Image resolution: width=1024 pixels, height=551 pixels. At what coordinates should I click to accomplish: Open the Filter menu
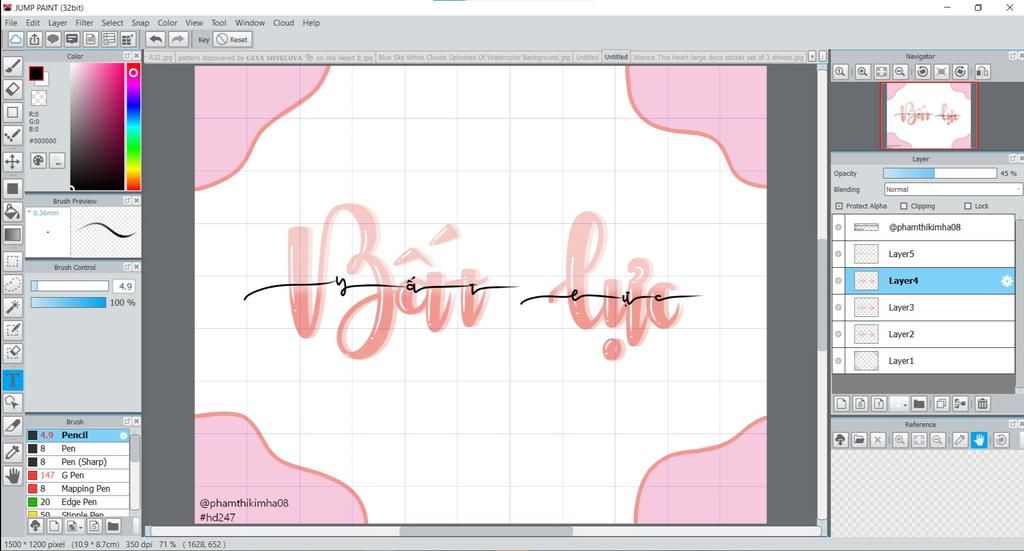tap(84, 22)
